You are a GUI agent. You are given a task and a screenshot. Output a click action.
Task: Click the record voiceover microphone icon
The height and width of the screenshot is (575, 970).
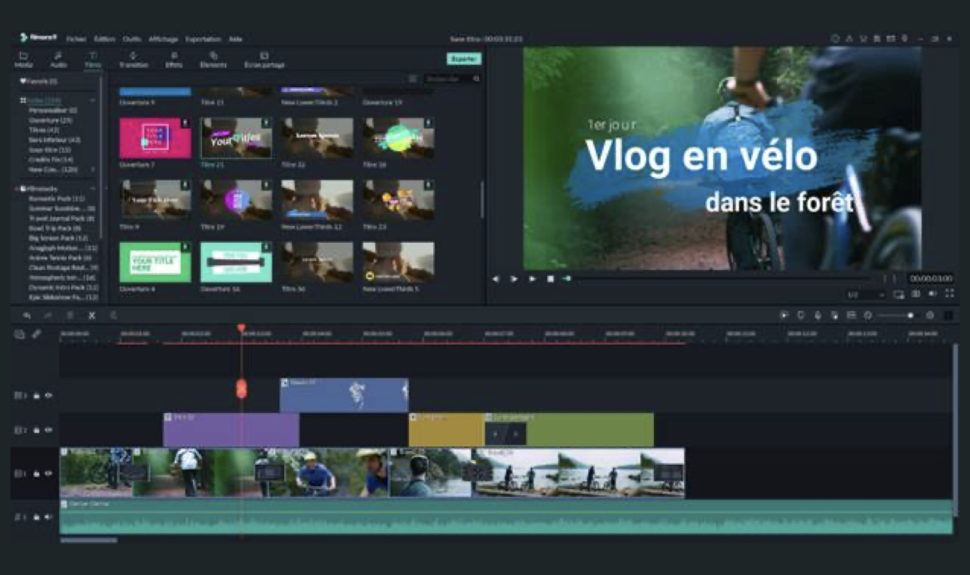(x=817, y=315)
